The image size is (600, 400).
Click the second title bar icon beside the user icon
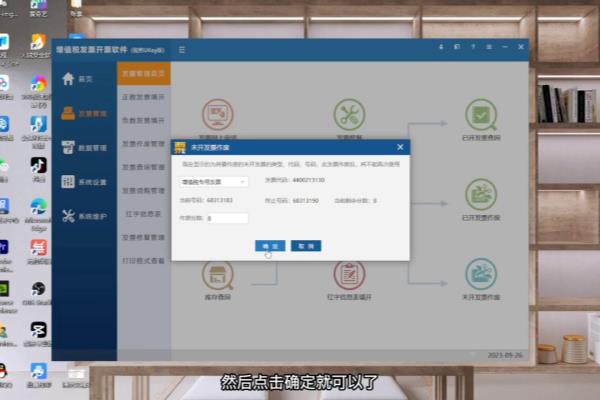[457, 47]
